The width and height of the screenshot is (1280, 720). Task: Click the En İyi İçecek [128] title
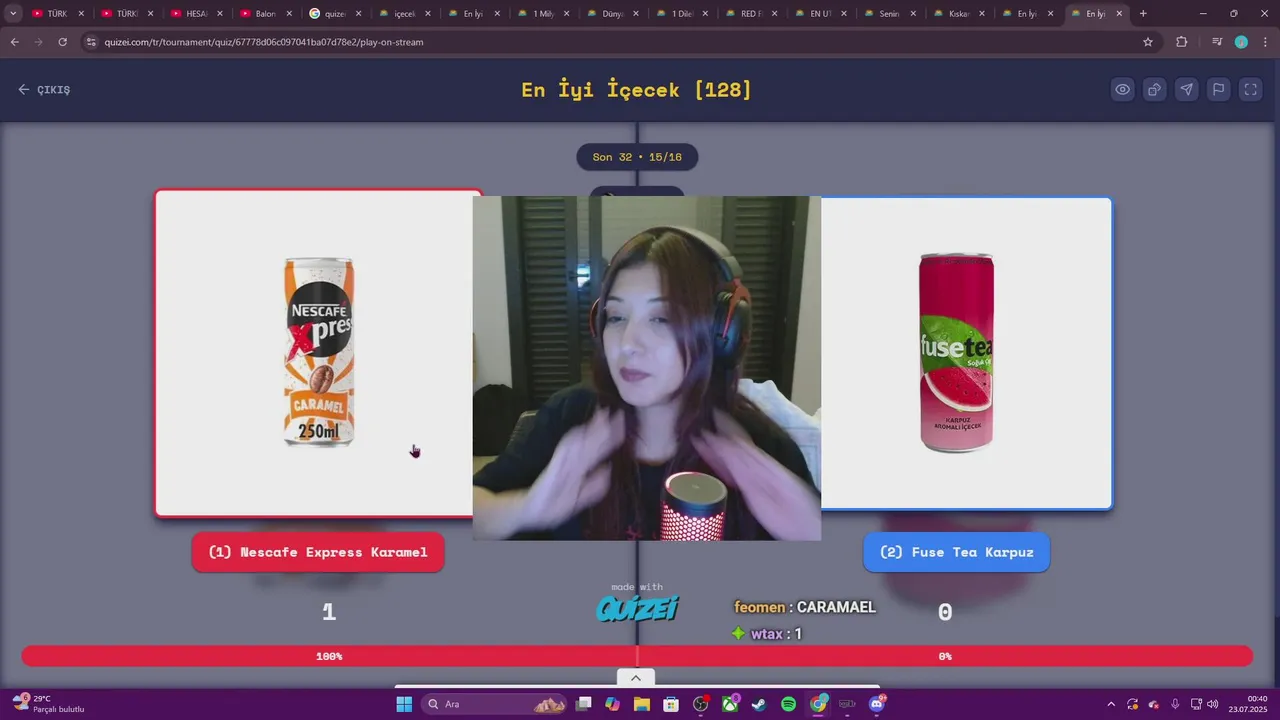(636, 89)
